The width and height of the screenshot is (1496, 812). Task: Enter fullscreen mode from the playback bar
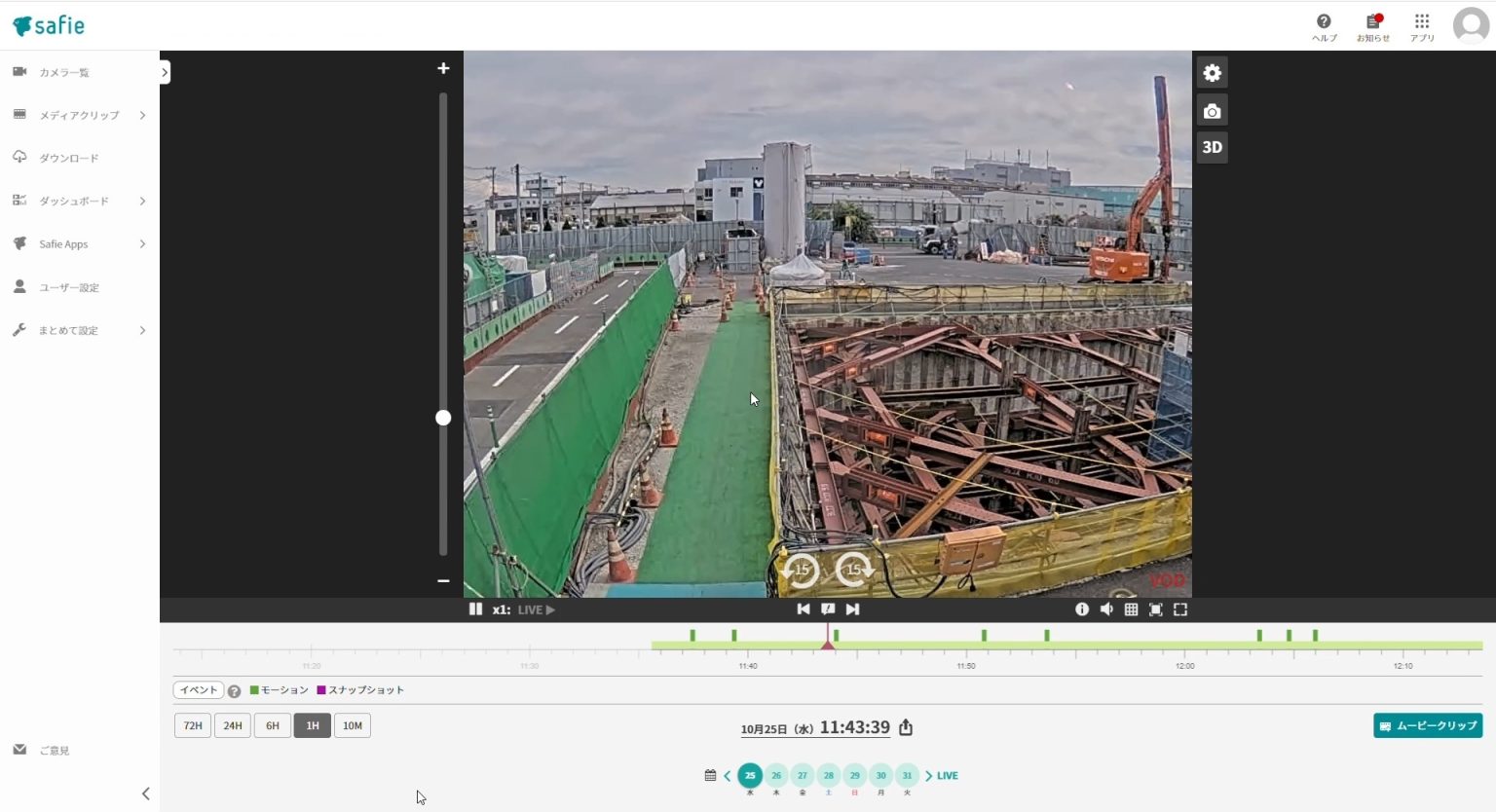coord(1179,609)
